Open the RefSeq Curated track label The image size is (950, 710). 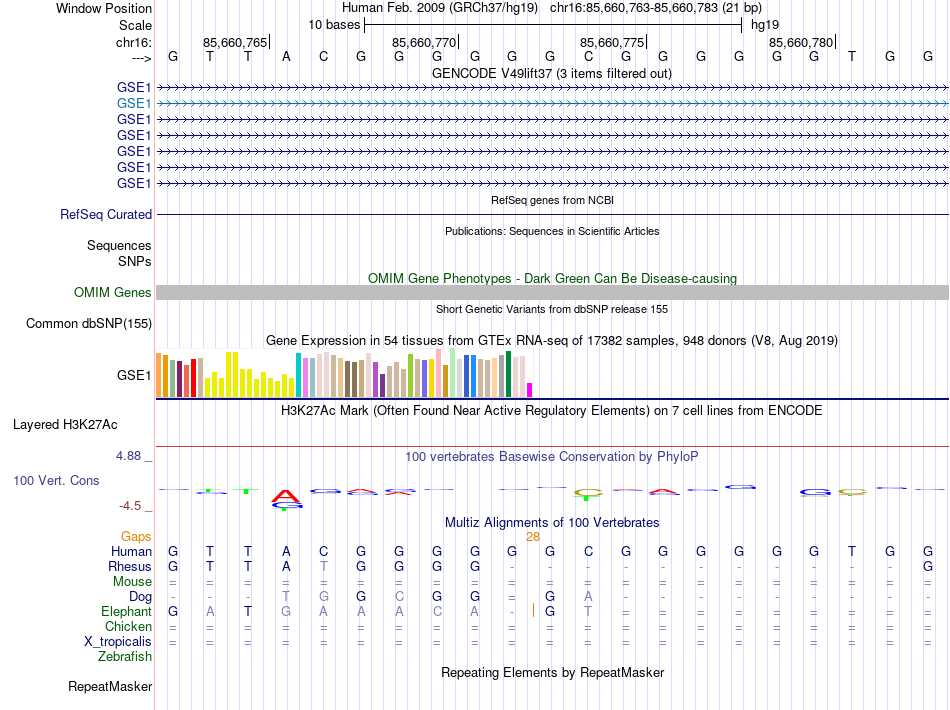pyautogui.click(x=106, y=214)
